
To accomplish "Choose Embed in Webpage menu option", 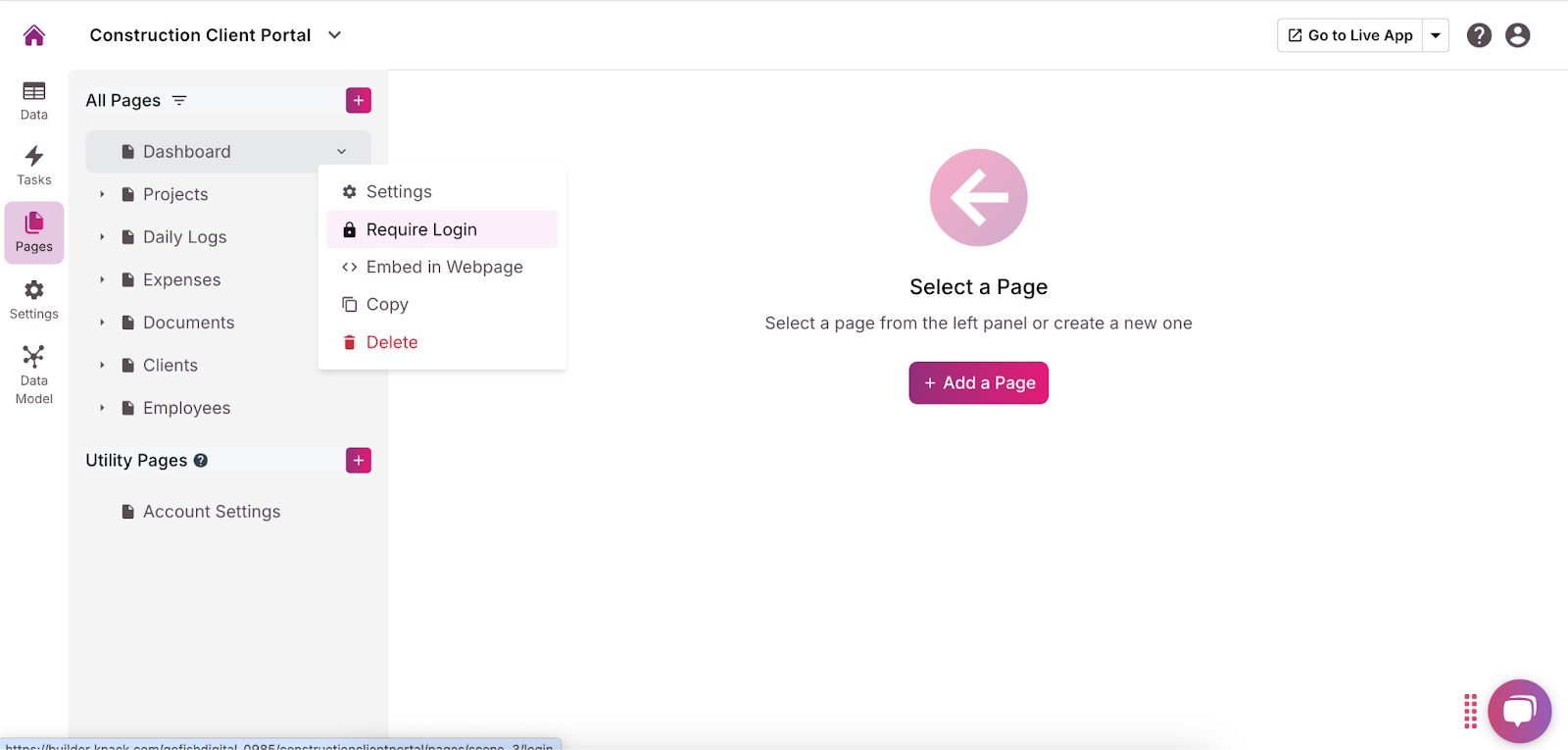I will coord(444,268).
